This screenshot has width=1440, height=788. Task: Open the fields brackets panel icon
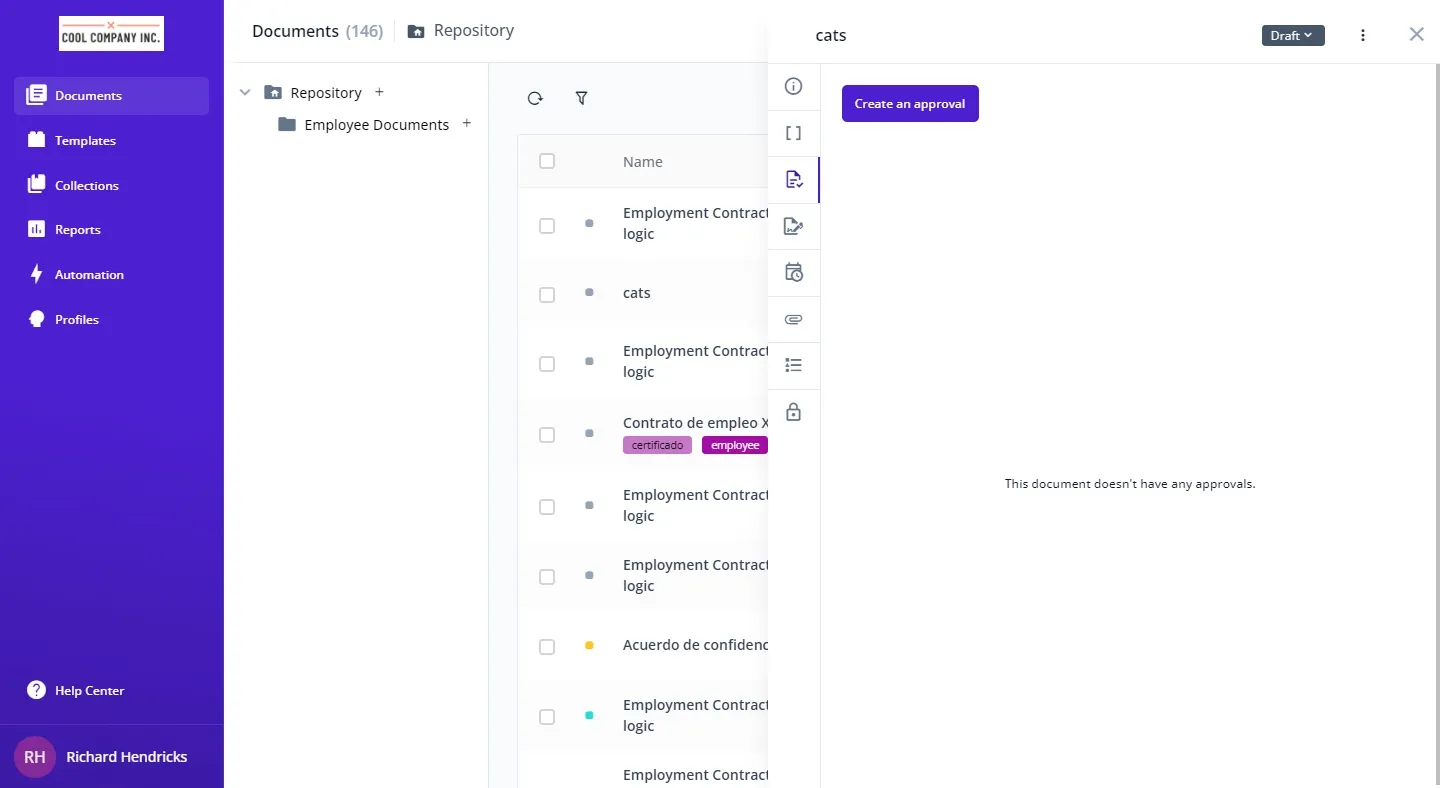(793, 133)
